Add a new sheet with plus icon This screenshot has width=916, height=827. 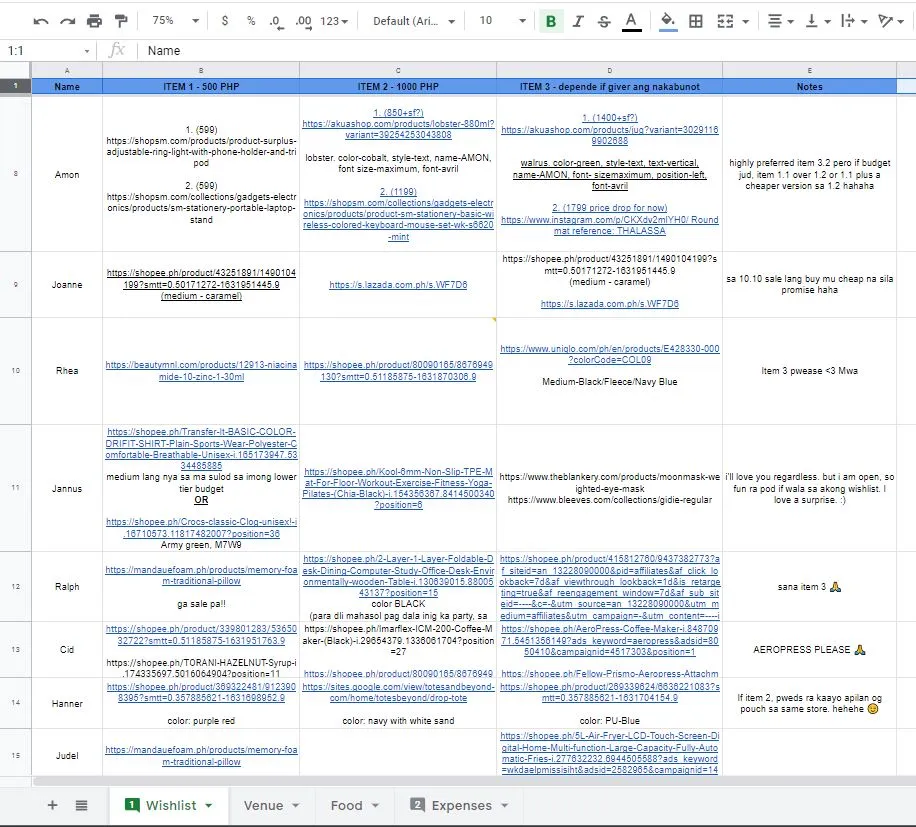pos(53,805)
